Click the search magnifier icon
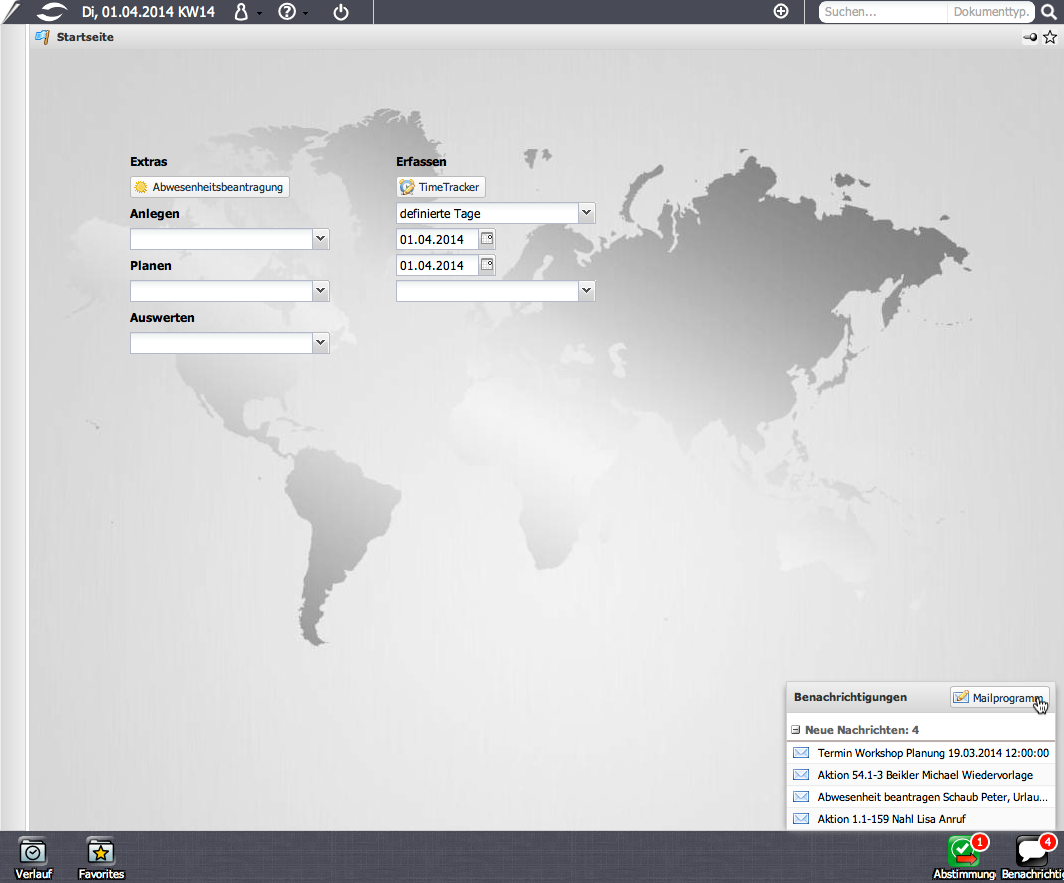The image size is (1064, 883). [x=1048, y=12]
